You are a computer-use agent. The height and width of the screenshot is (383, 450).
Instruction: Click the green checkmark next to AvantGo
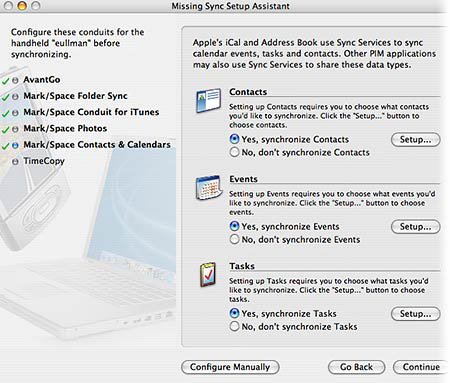(x=5, y=81)
